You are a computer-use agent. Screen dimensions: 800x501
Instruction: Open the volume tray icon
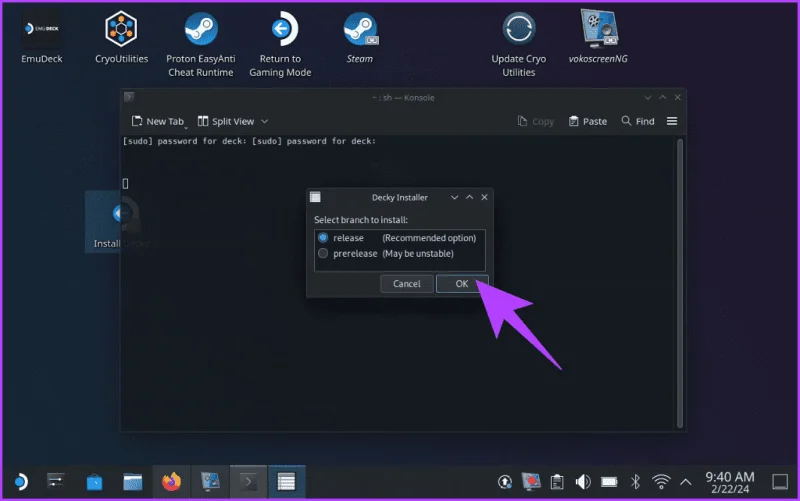point(583,482)
